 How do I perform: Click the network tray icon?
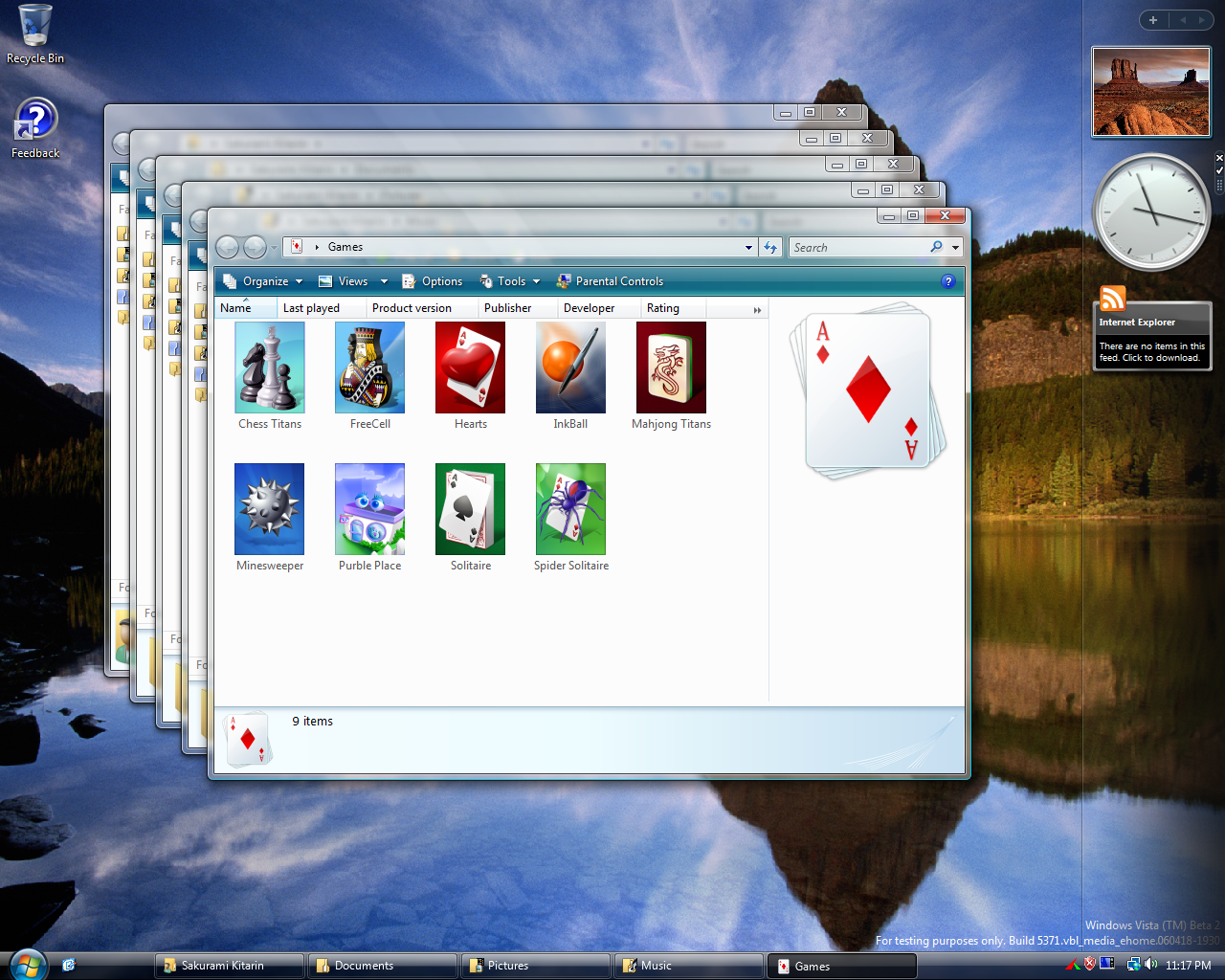pos(1133,965)
